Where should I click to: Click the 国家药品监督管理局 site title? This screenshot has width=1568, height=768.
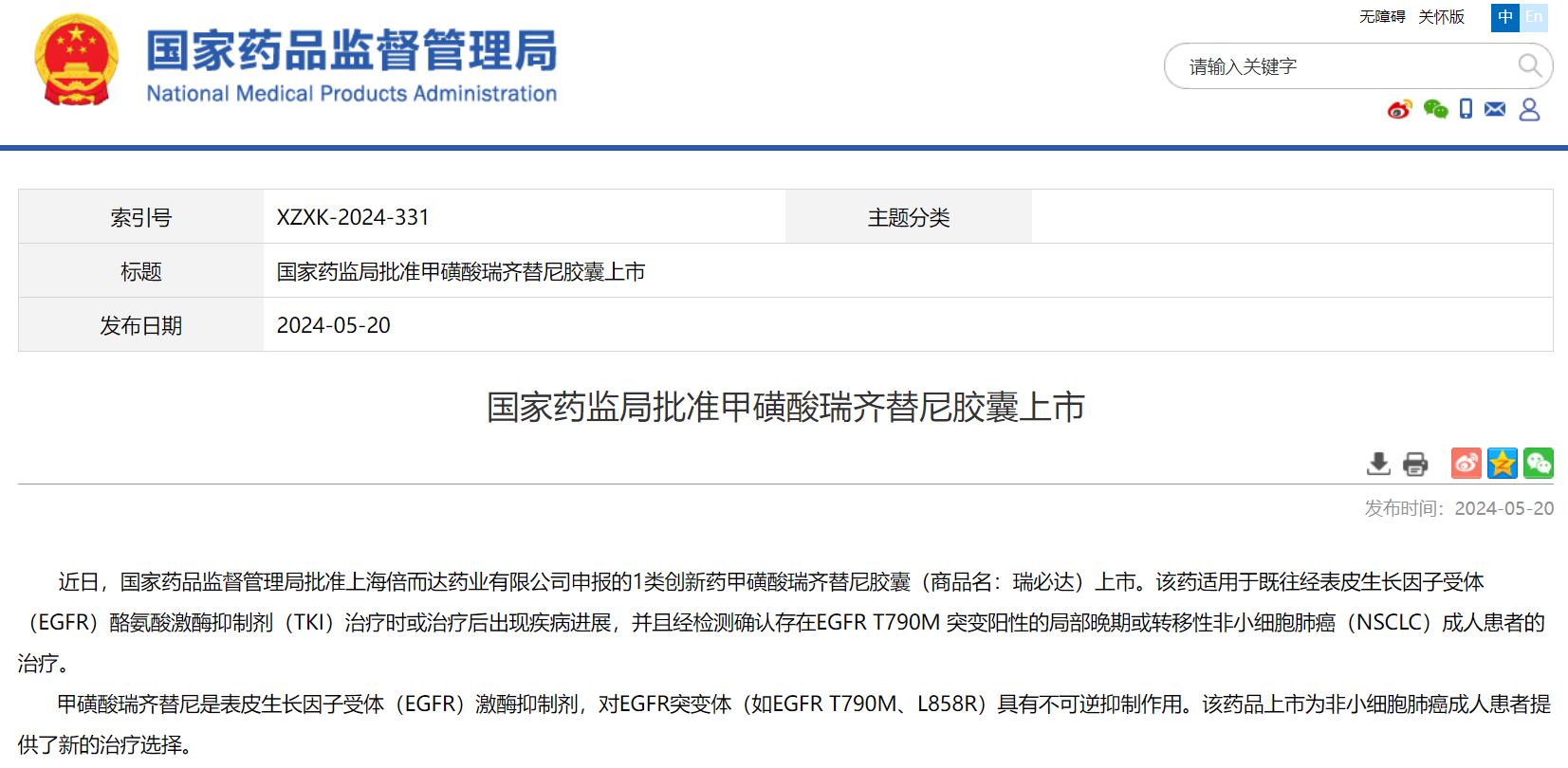click(x=351, y=51)
